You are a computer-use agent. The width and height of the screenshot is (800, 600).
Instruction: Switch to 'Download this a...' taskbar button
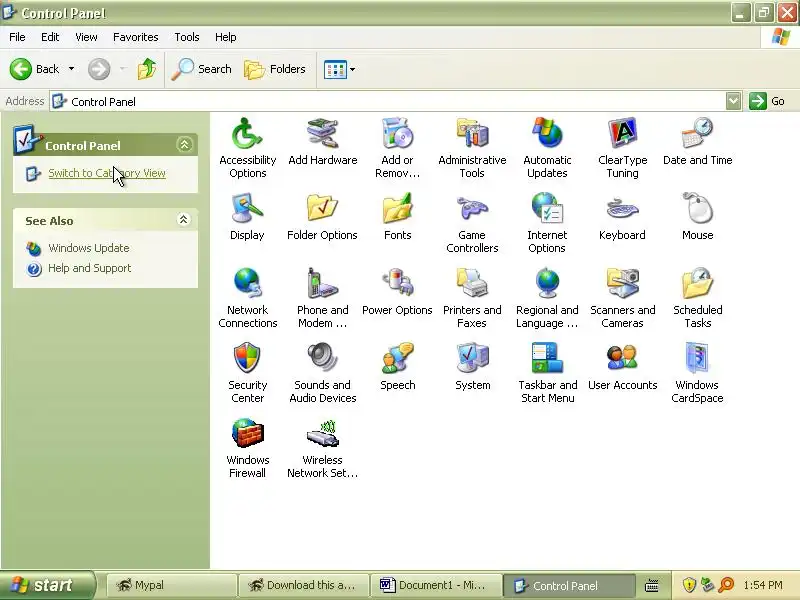(304, 585)
